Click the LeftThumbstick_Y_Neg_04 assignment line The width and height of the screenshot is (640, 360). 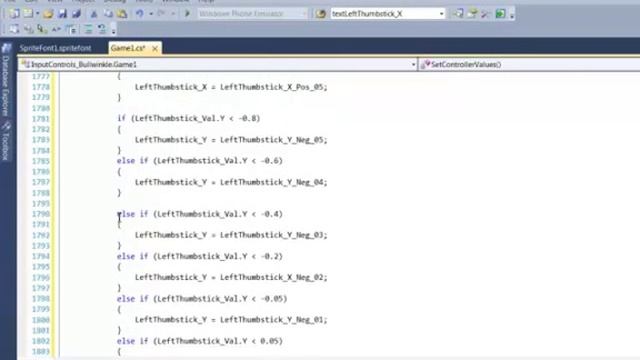tap(231, 182)
